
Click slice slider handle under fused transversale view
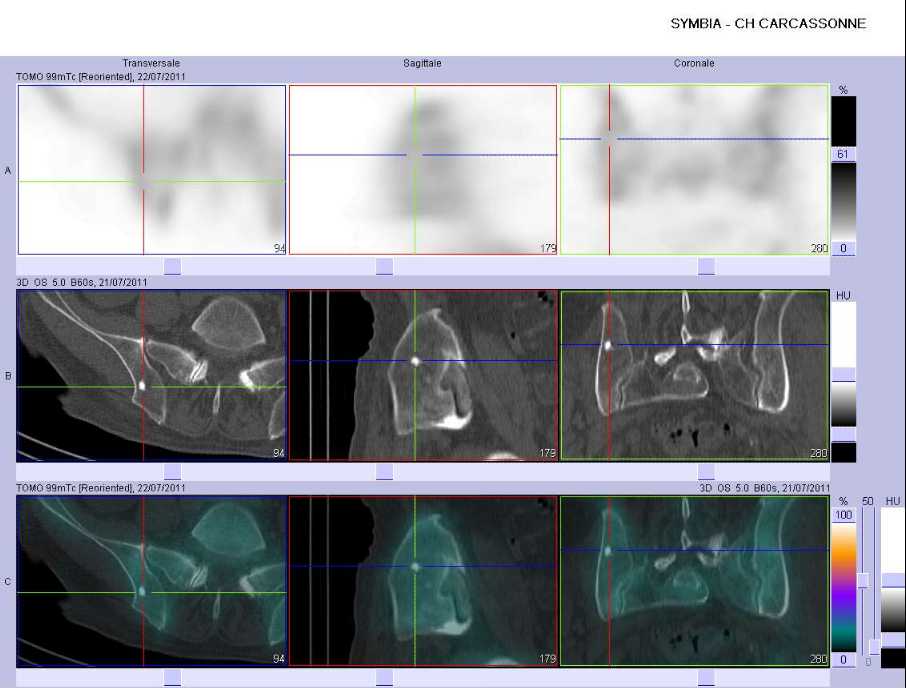[x=172, y=678]
